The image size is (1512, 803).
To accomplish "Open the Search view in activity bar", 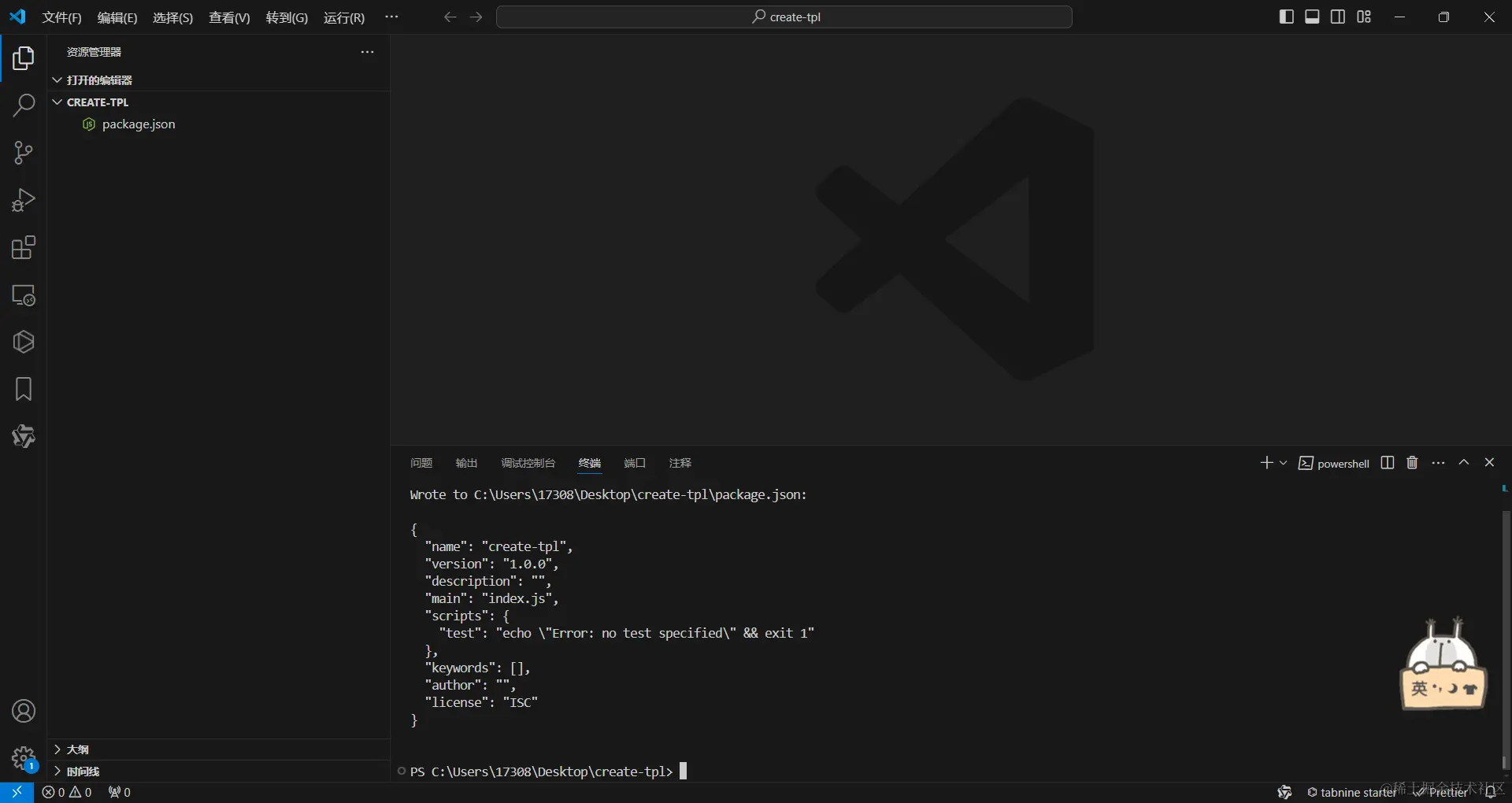I will [24, 105].
